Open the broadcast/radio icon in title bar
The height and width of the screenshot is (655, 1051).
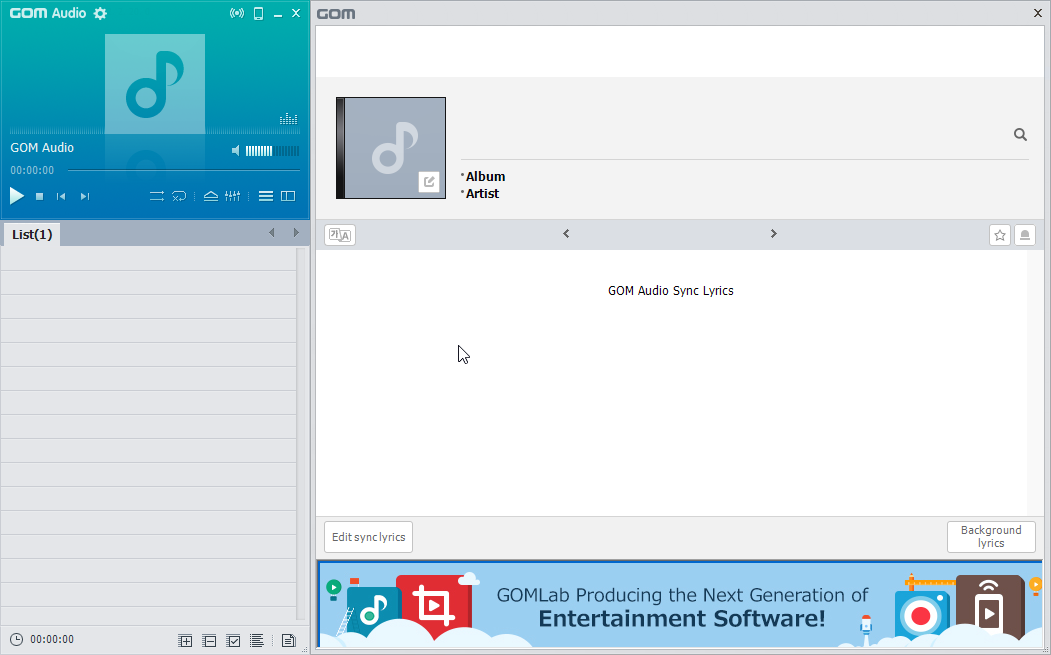pyautogui.click(x=237, y=13)
